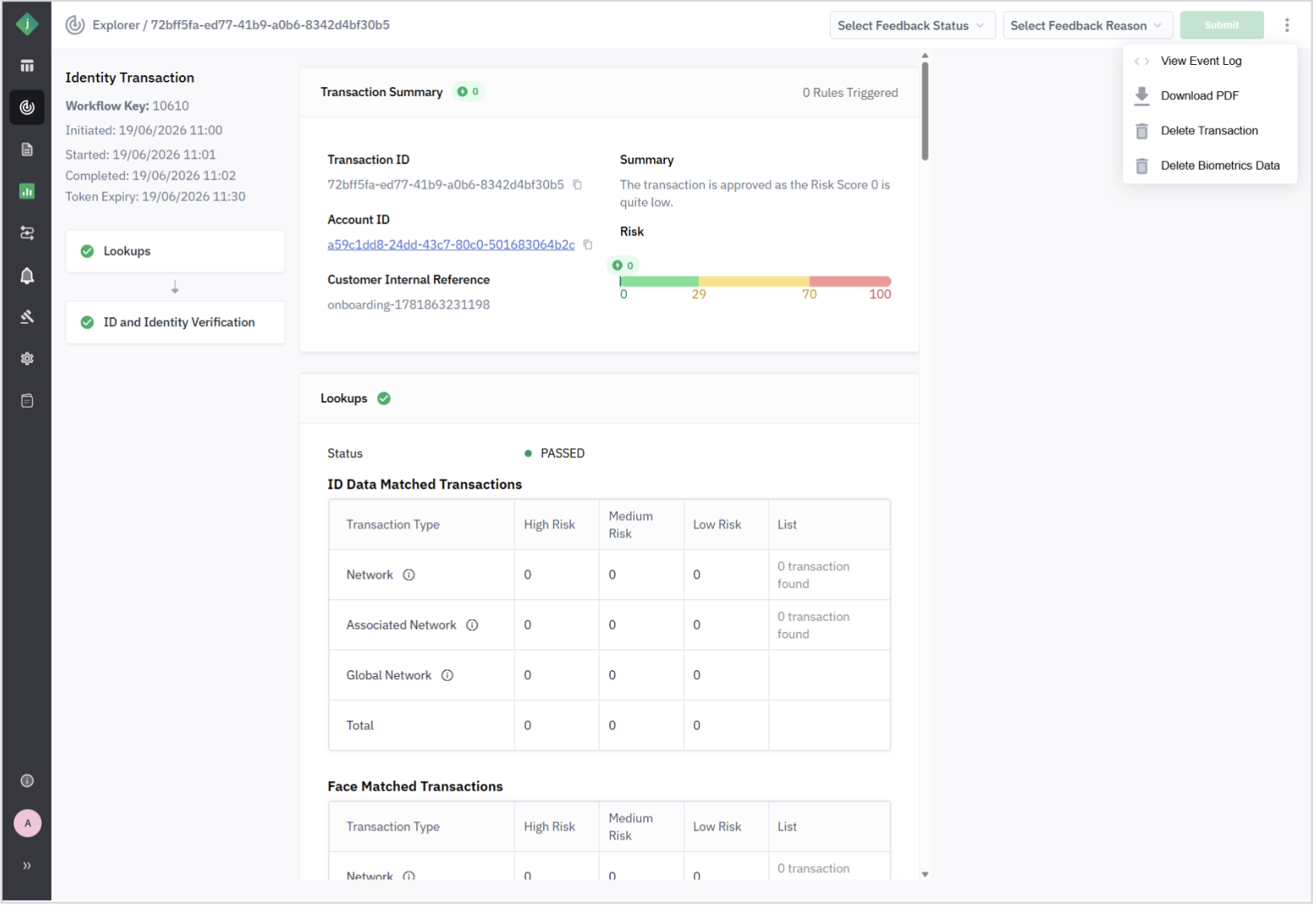Click the risk score color bar
The image size is (1316, 905).
756,282
